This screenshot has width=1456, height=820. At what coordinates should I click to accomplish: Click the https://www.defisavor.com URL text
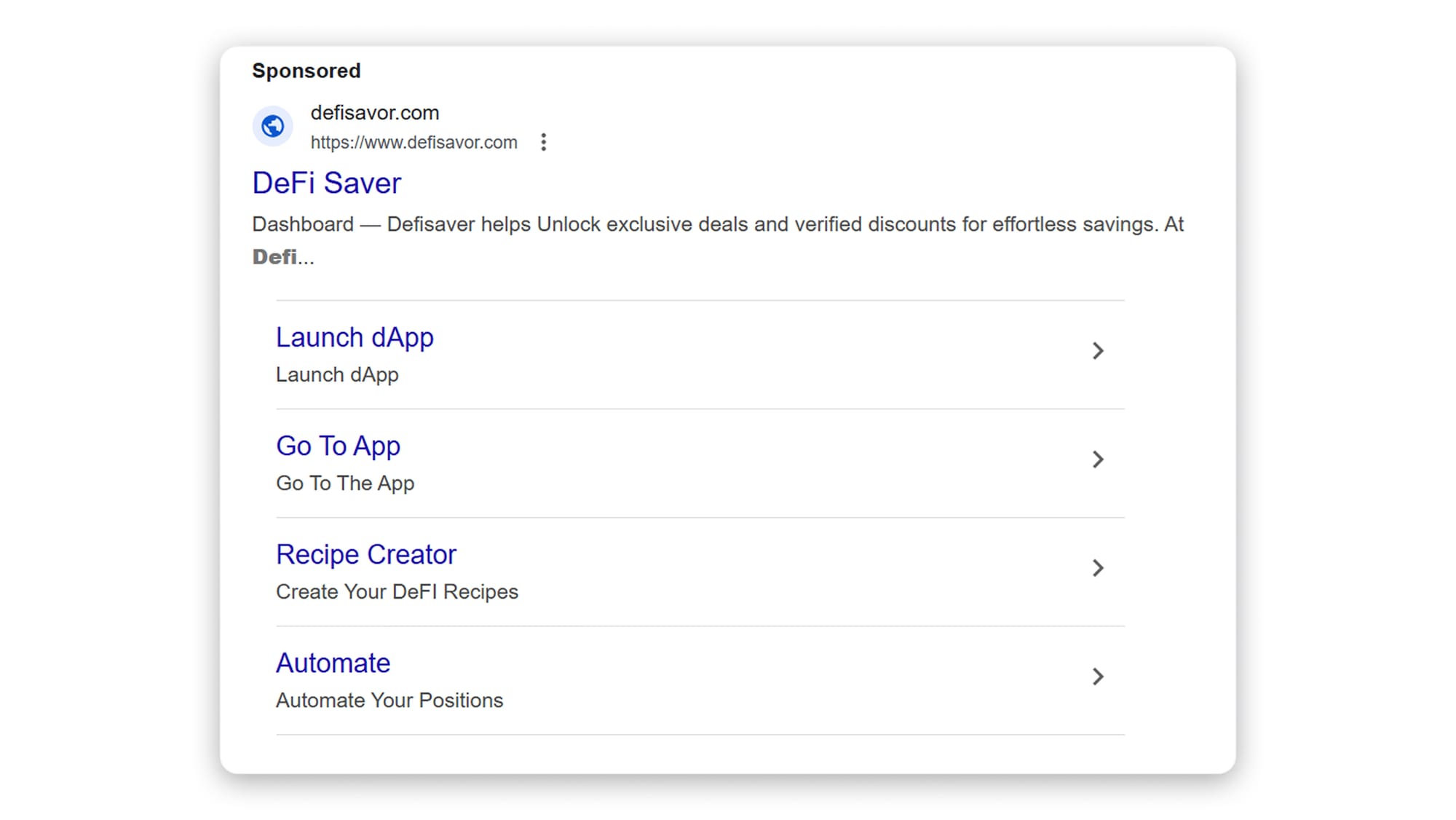[414, 143]
